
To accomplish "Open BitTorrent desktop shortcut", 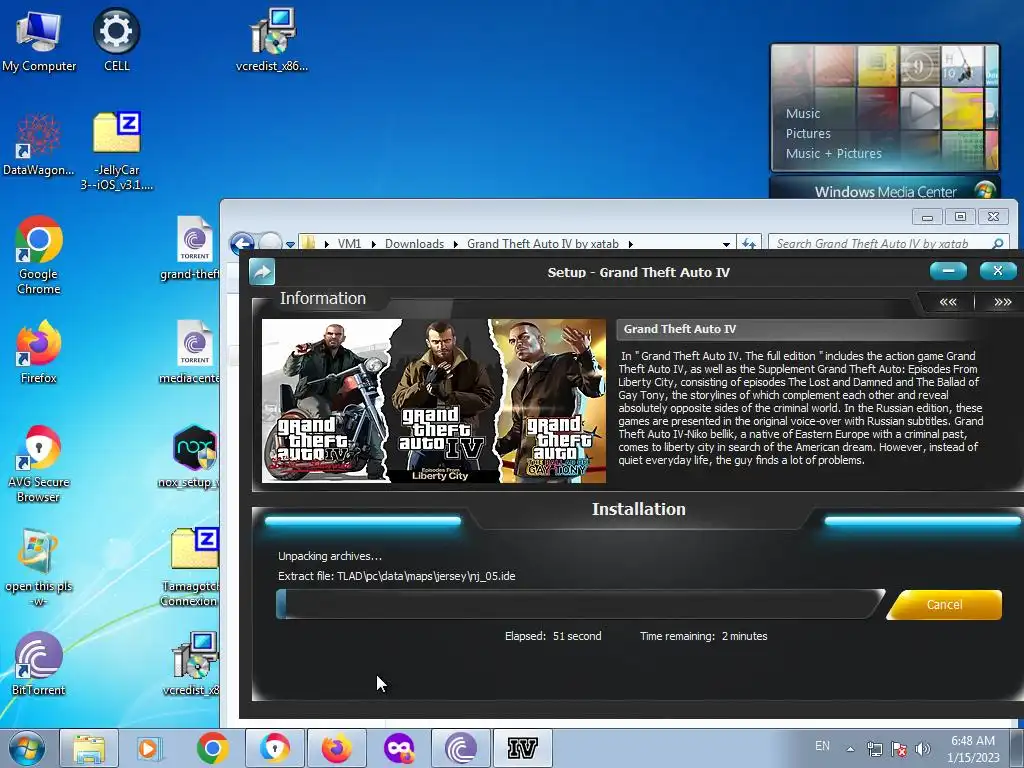I will [39, 664].
